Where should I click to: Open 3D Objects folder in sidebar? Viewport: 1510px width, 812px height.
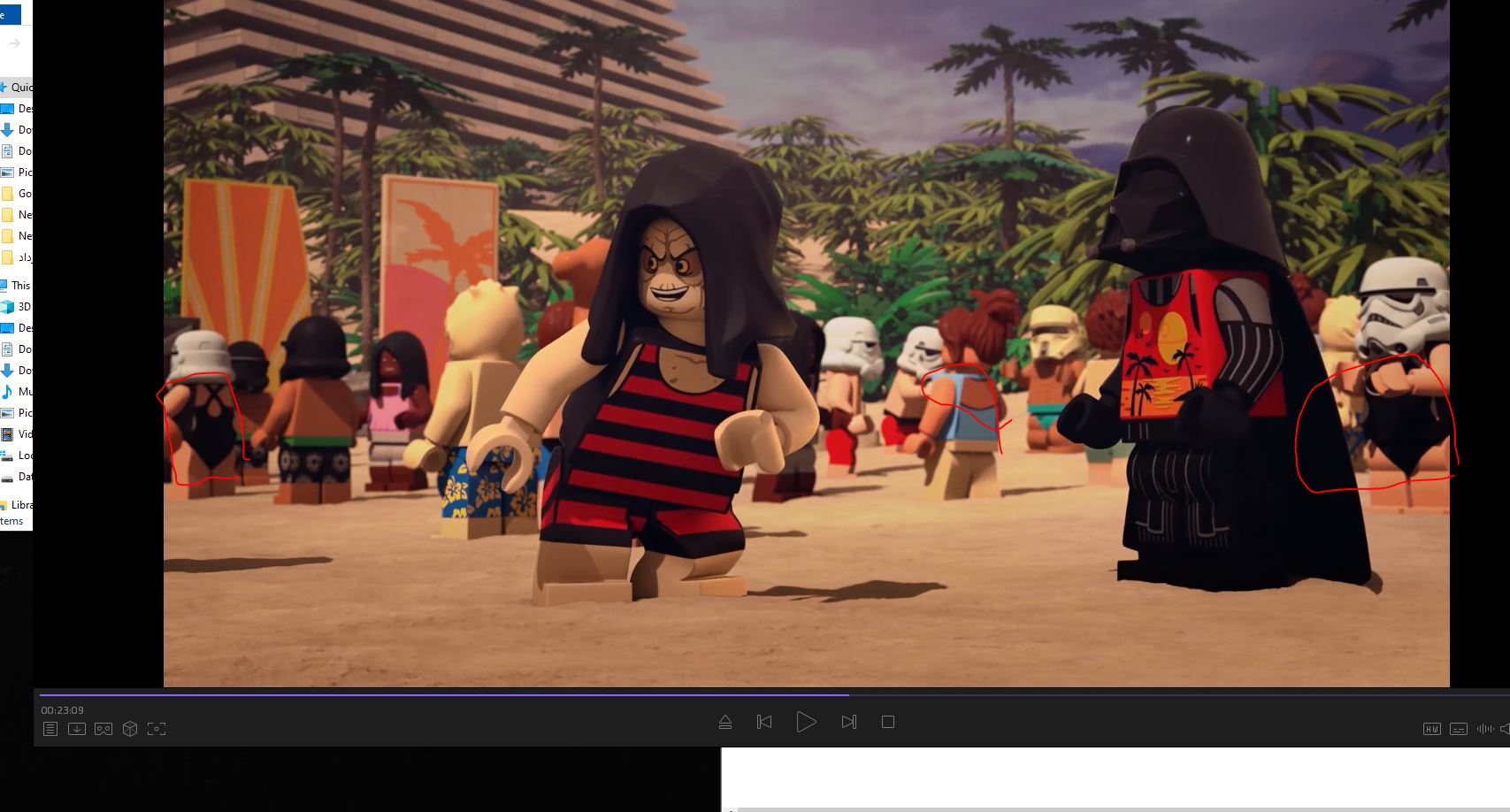(18, 307)
